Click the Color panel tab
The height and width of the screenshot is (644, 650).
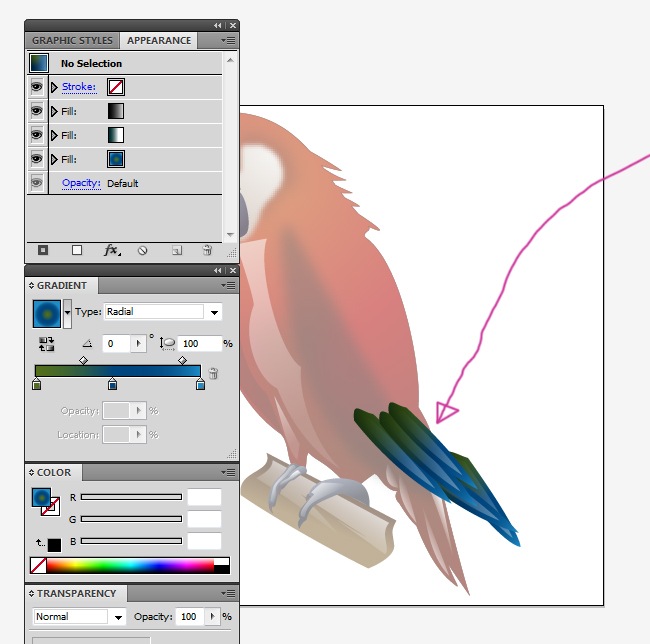pos(54,472)
